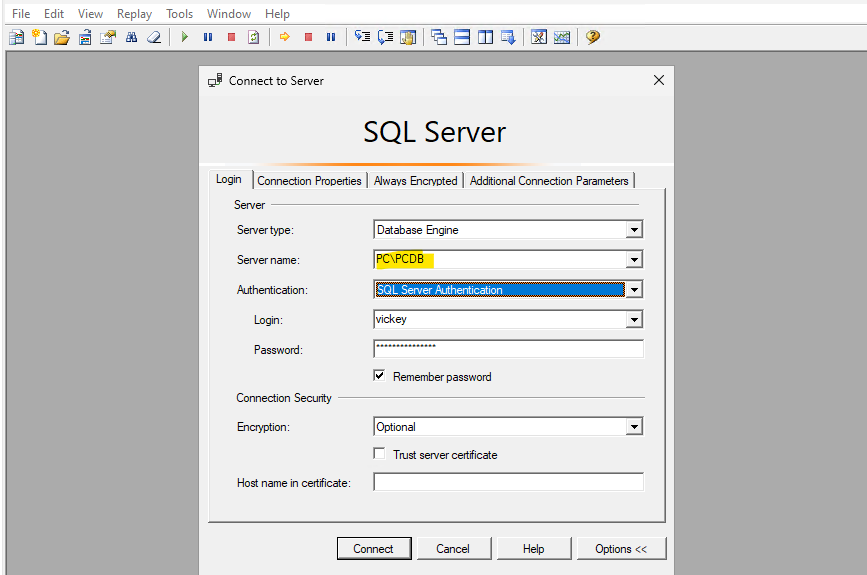Click the second step arrow lines icon
867x575 pixels.
click(x=385, y=37)
